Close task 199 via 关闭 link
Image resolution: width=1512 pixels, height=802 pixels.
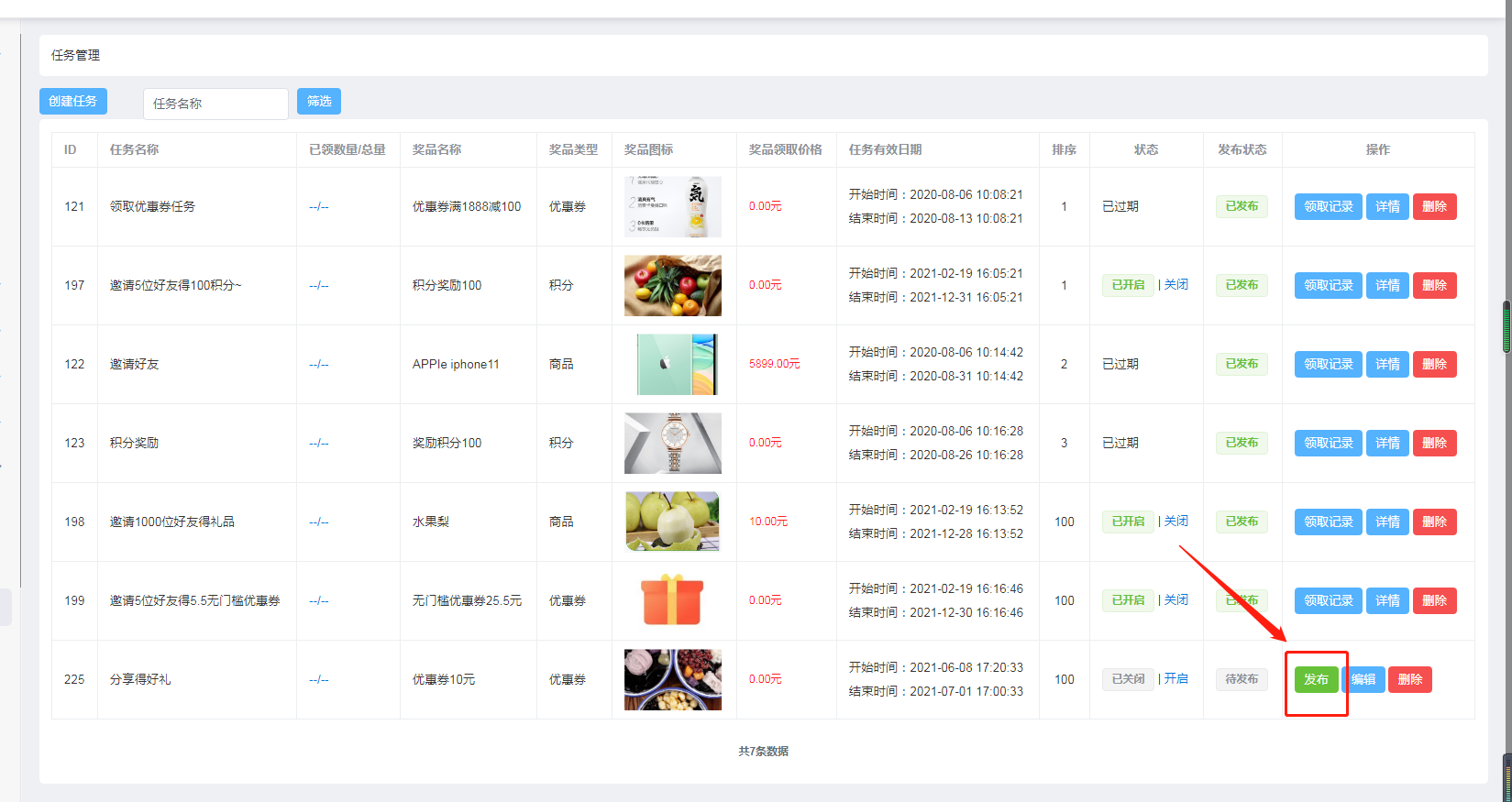tap(1176, 600)
